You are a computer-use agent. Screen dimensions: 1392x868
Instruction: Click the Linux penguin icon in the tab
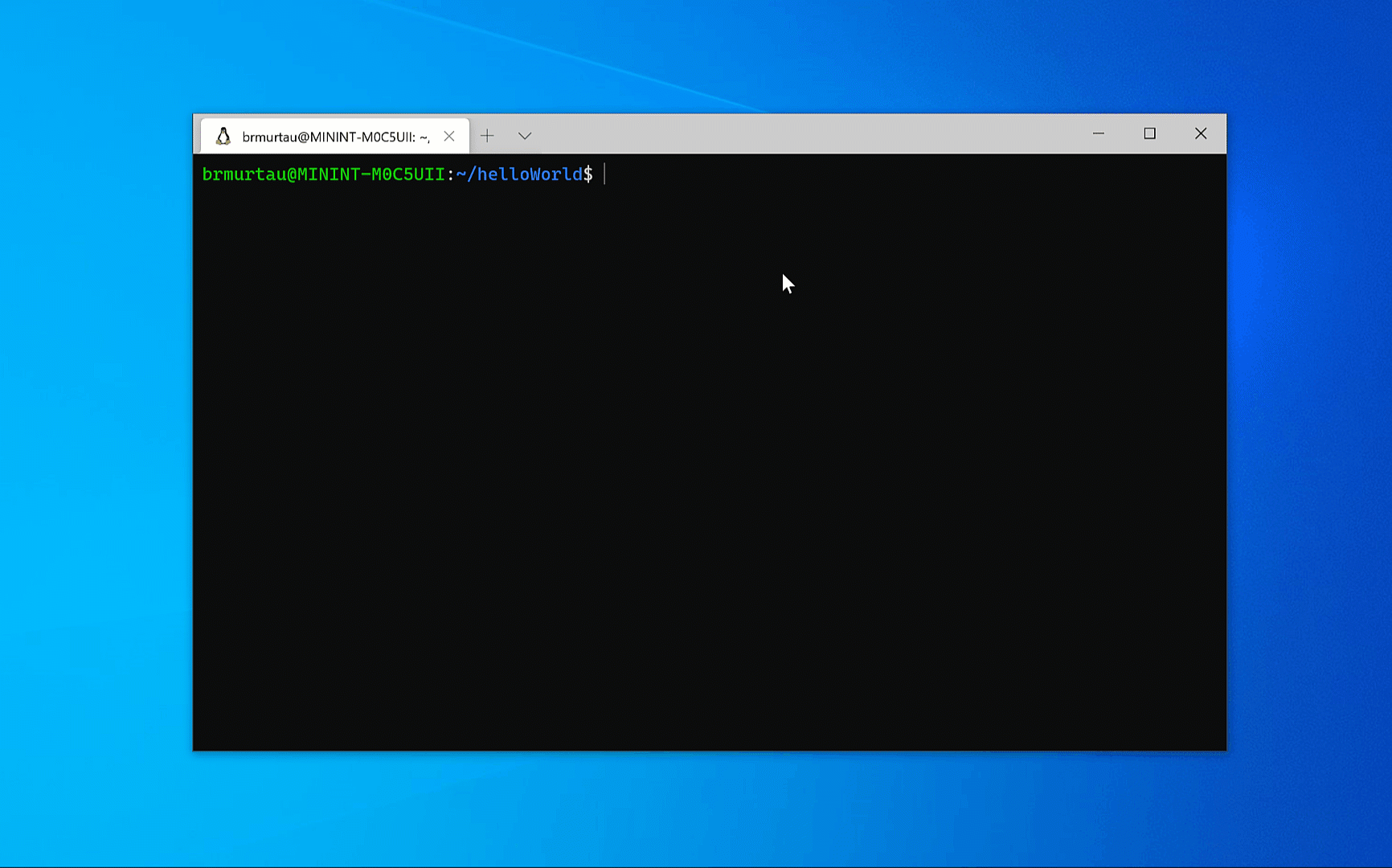(x=223, y=137)
